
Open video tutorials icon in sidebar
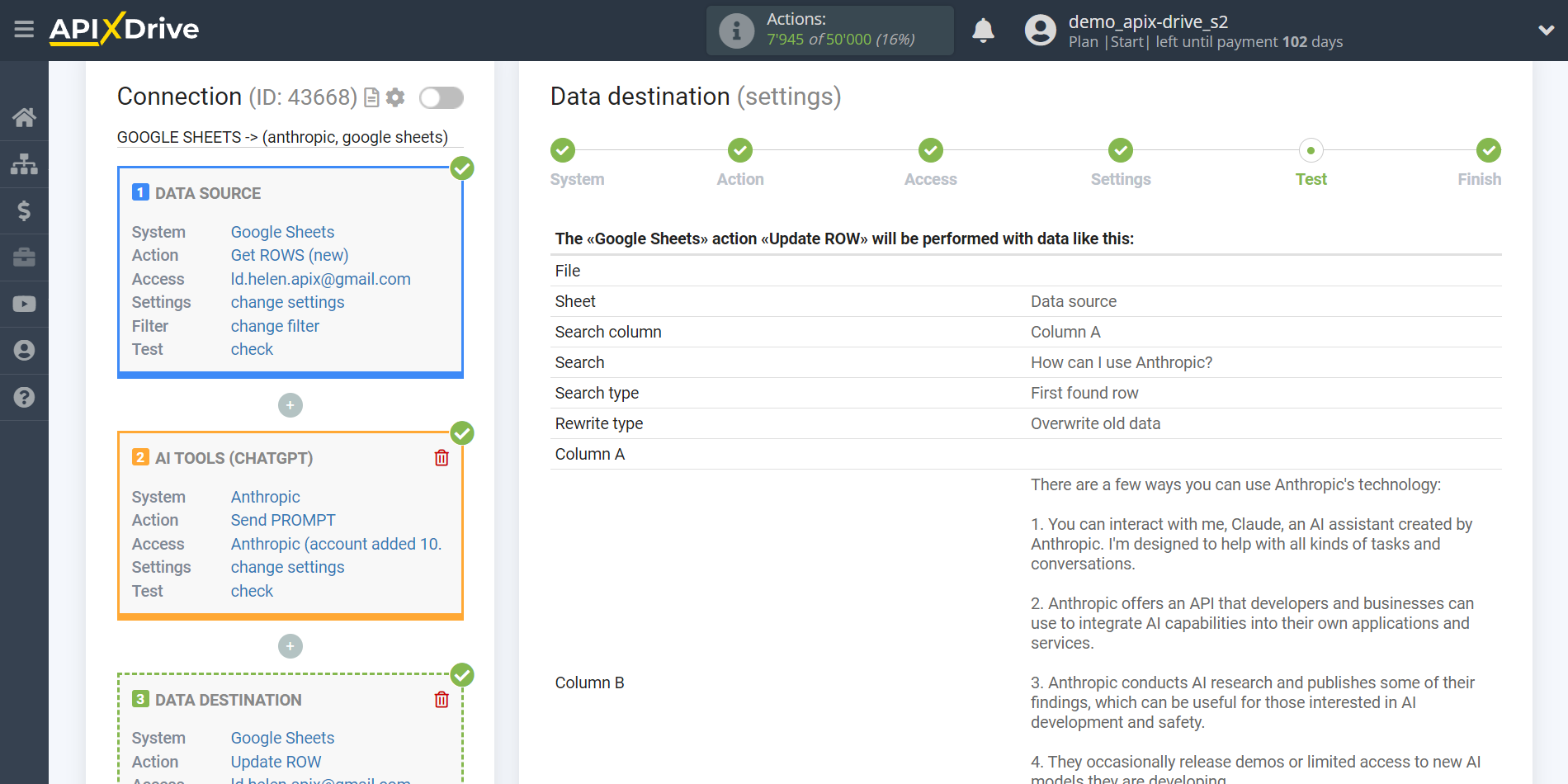coord(24,304)
